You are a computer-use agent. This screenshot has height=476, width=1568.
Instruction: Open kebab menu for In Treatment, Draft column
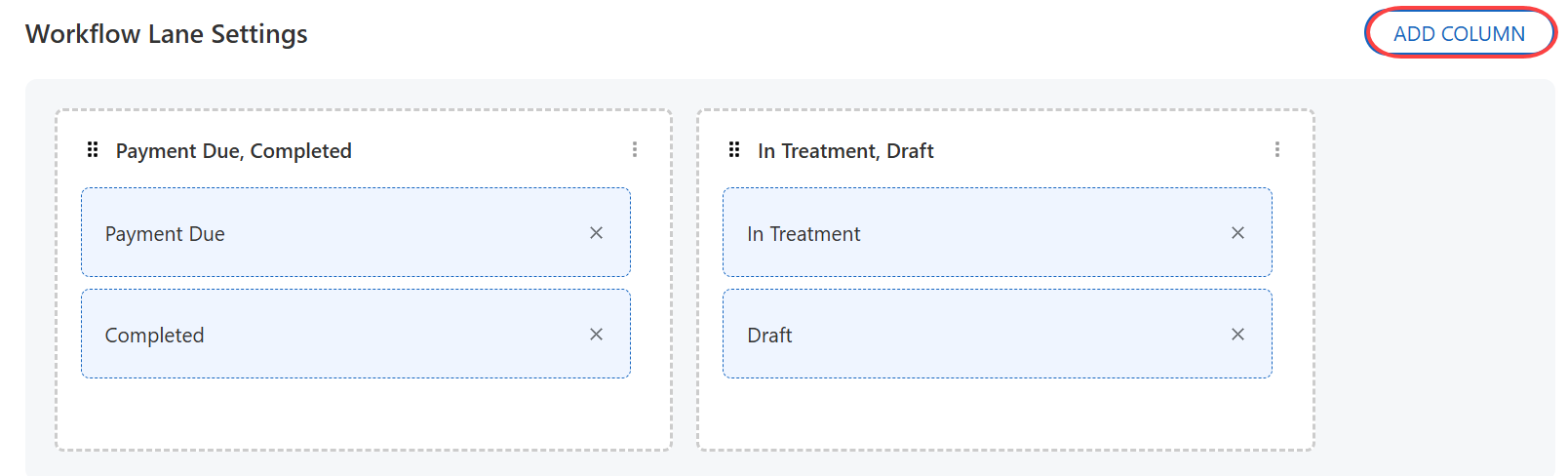pos(1276,149)
